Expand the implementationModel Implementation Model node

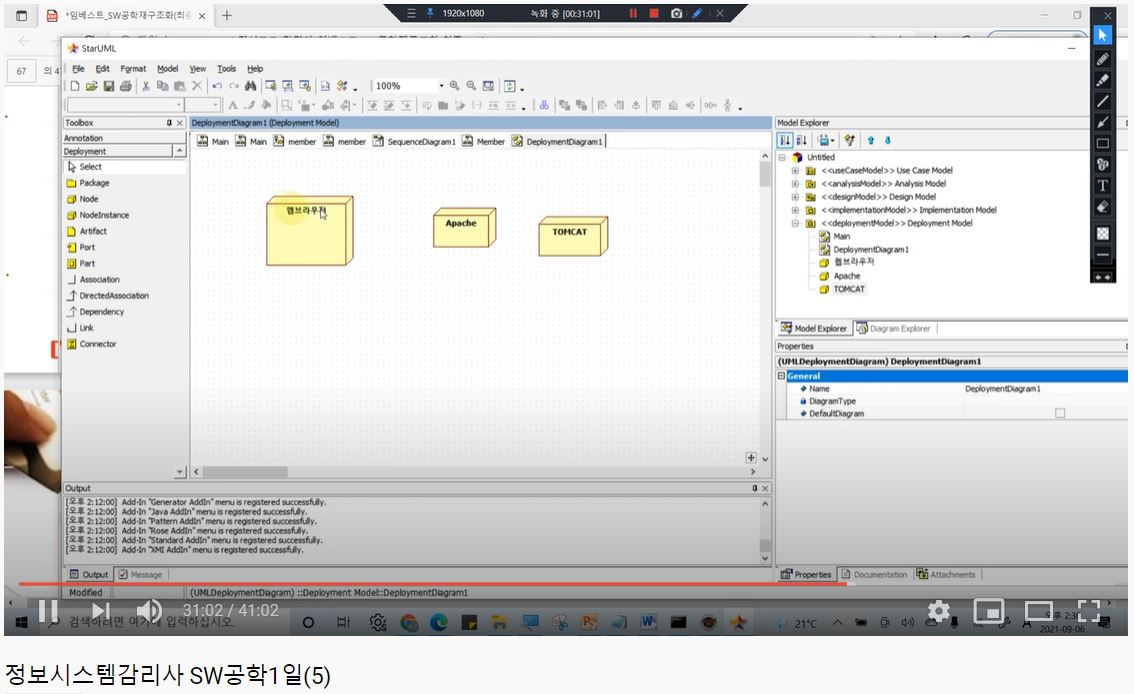coord(796,210)
